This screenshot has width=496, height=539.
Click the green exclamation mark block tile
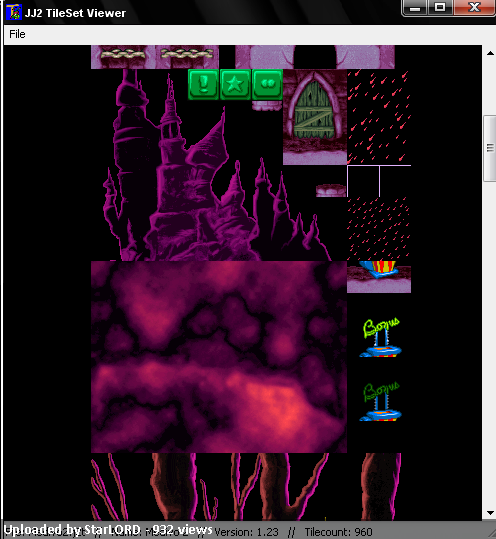203,85
